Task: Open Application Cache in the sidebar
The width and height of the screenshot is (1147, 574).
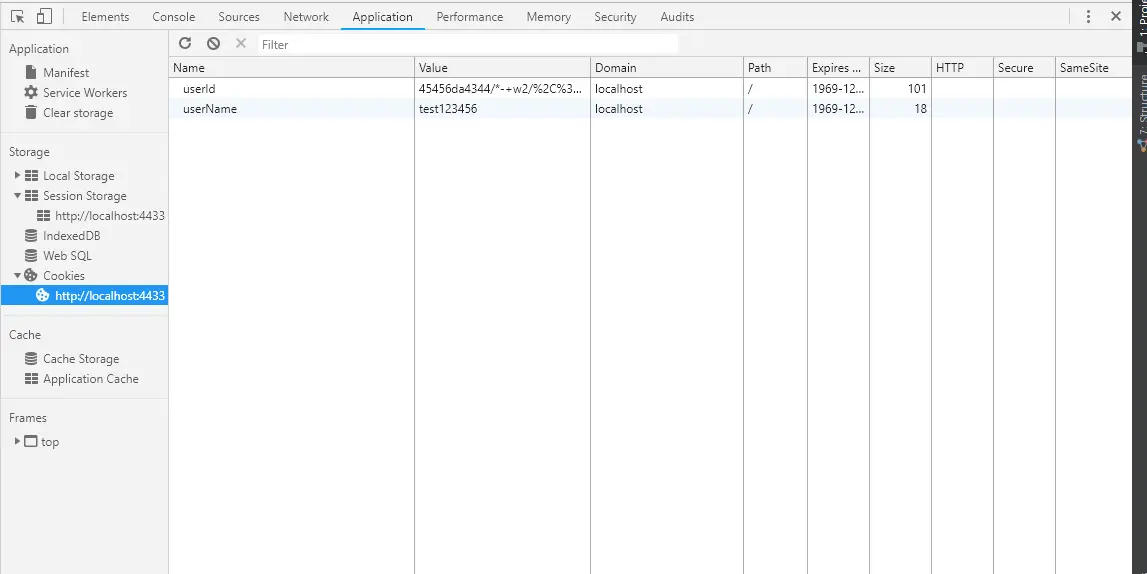Action: (91, 379)
